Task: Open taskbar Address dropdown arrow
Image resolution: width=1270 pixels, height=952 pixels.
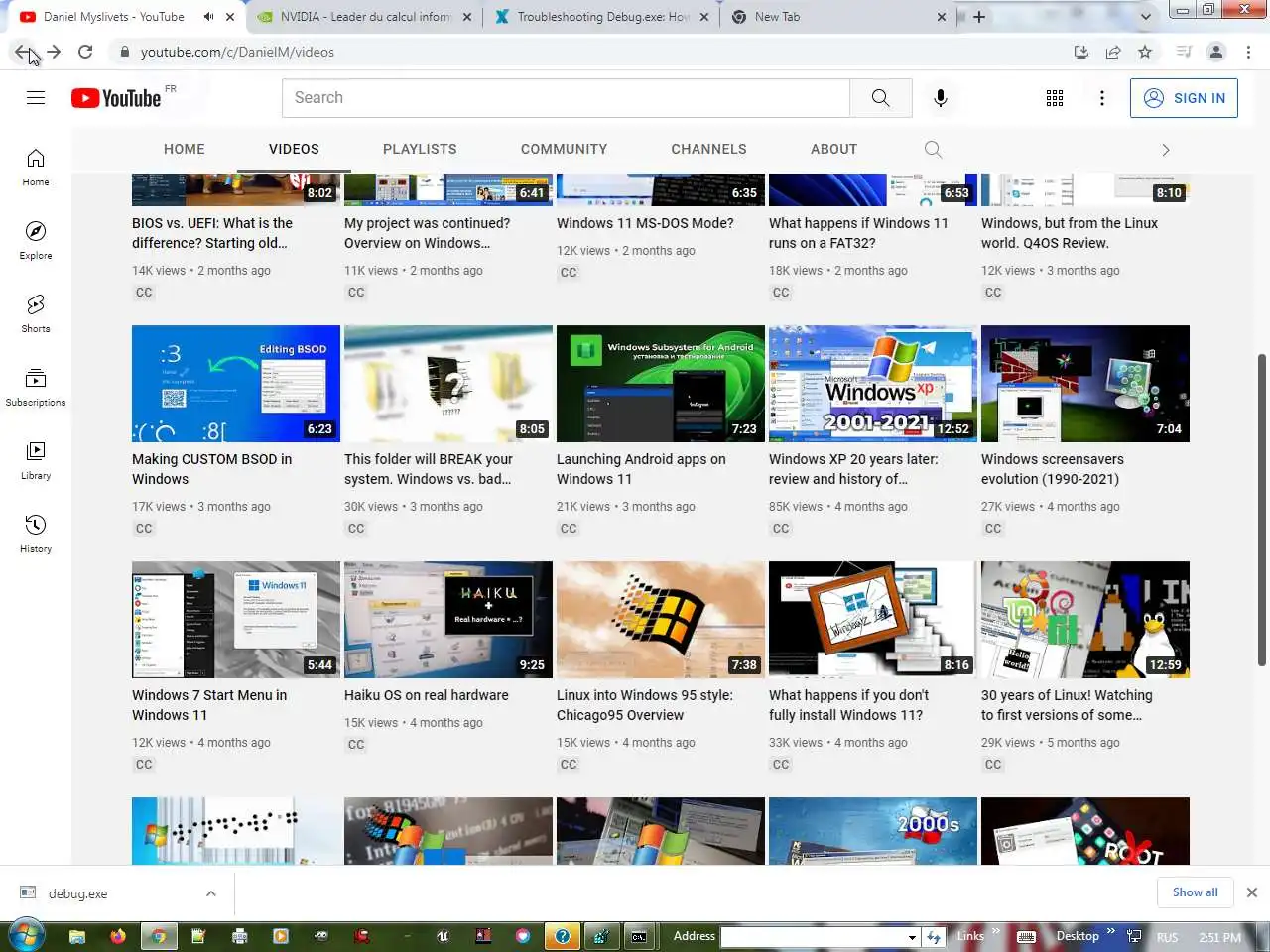Action: click(912, 937)
